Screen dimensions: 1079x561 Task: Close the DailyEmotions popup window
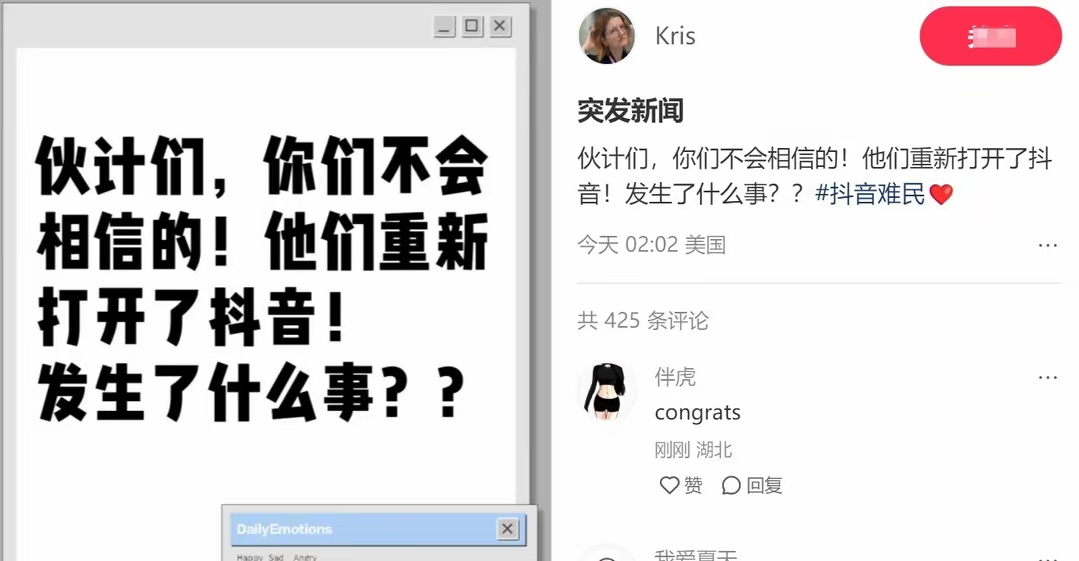tap(507, 529)
